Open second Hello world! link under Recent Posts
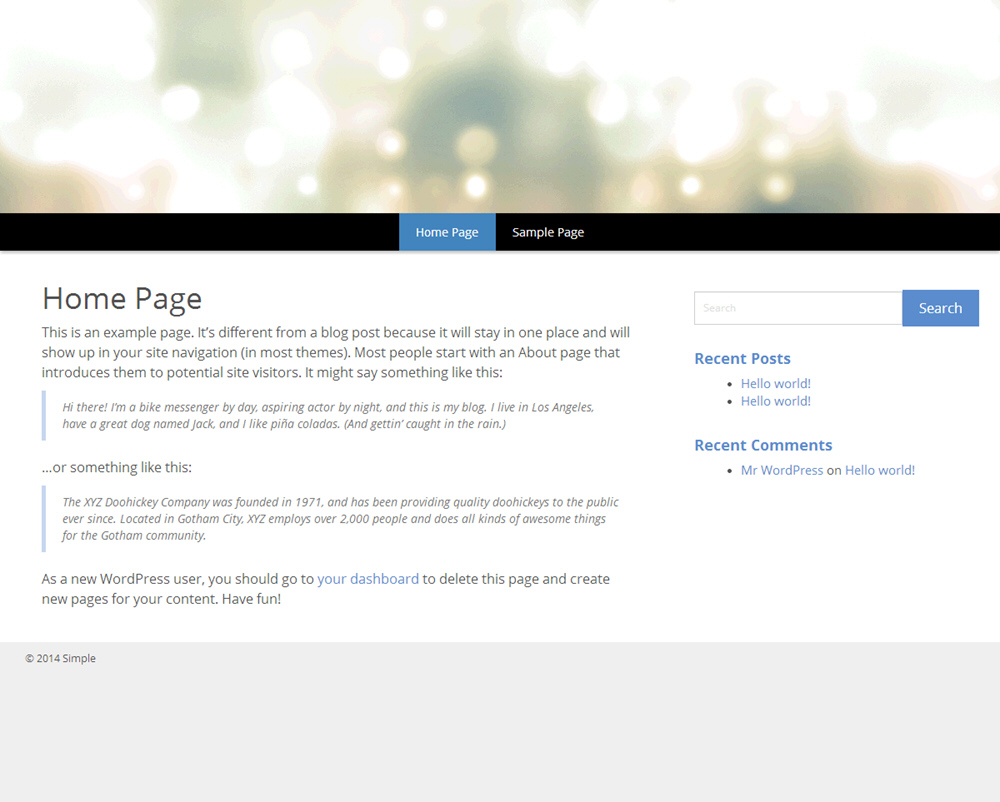1000x802 pixels. click(x=775, y=401)
